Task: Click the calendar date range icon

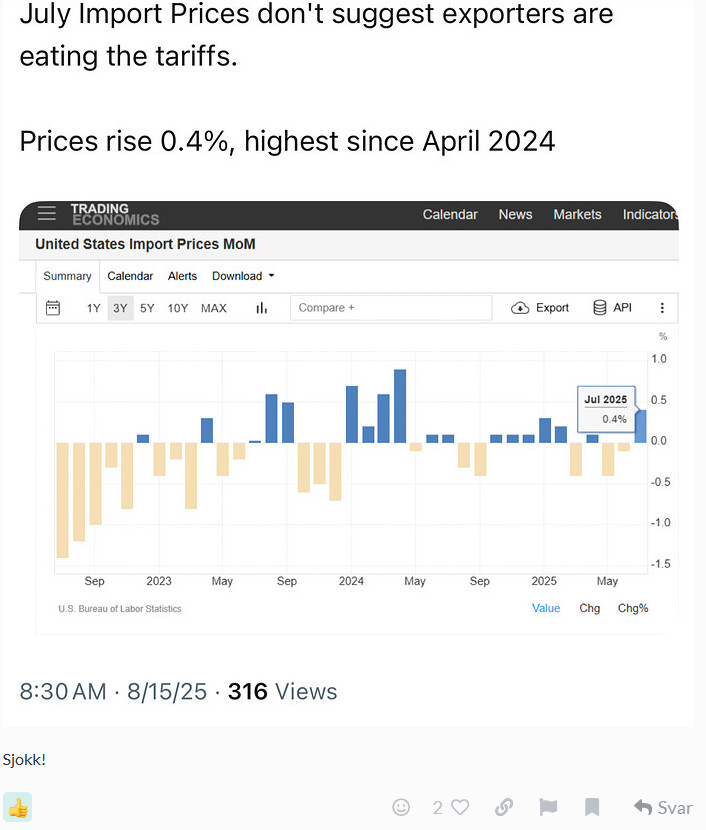Action: pyautogui.click(x=53, y=308)
